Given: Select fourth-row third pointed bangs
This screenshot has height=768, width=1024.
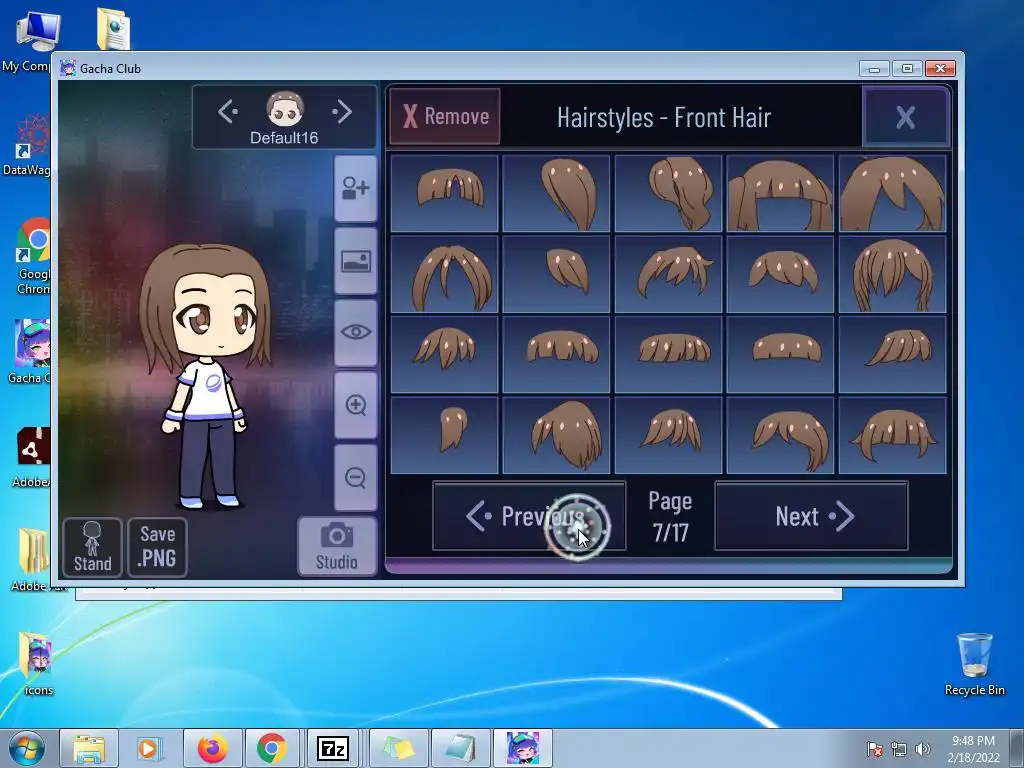Looking at the screenshot, I should tap(668, 436).
